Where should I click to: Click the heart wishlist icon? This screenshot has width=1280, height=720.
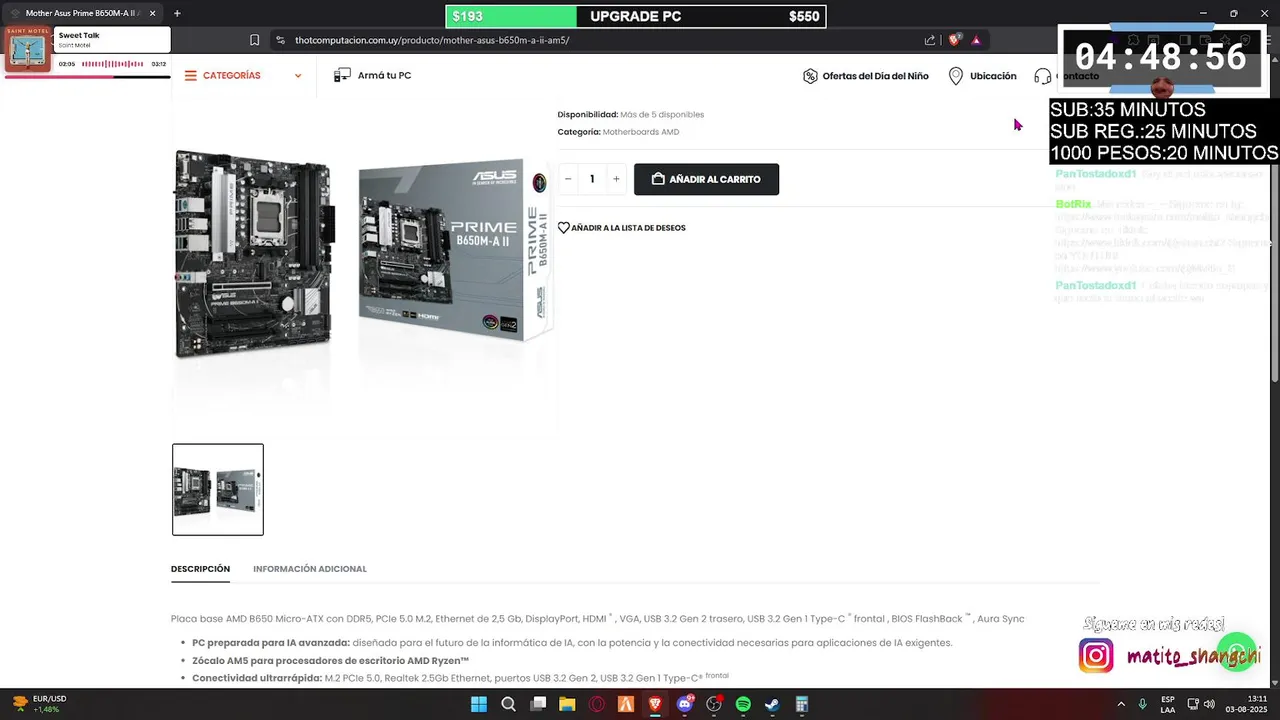(564, 228)
